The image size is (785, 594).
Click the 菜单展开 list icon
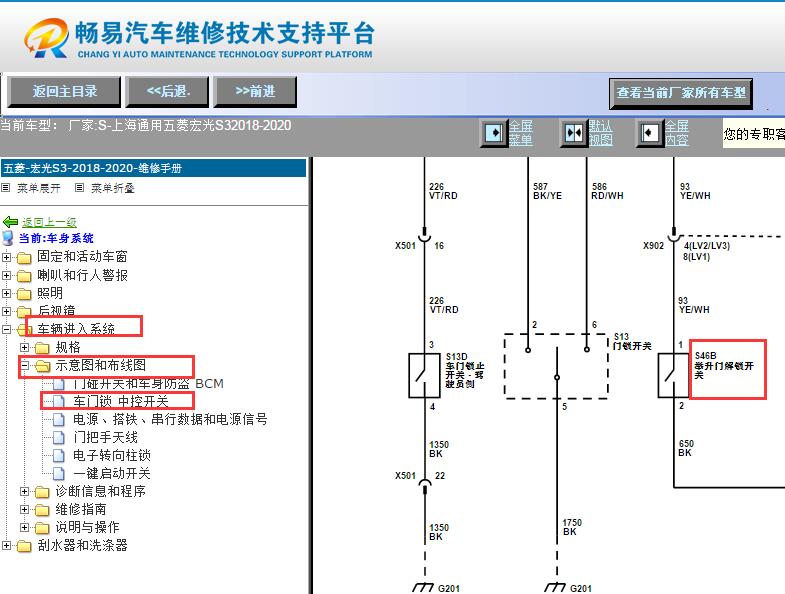[x=6, y=188]
